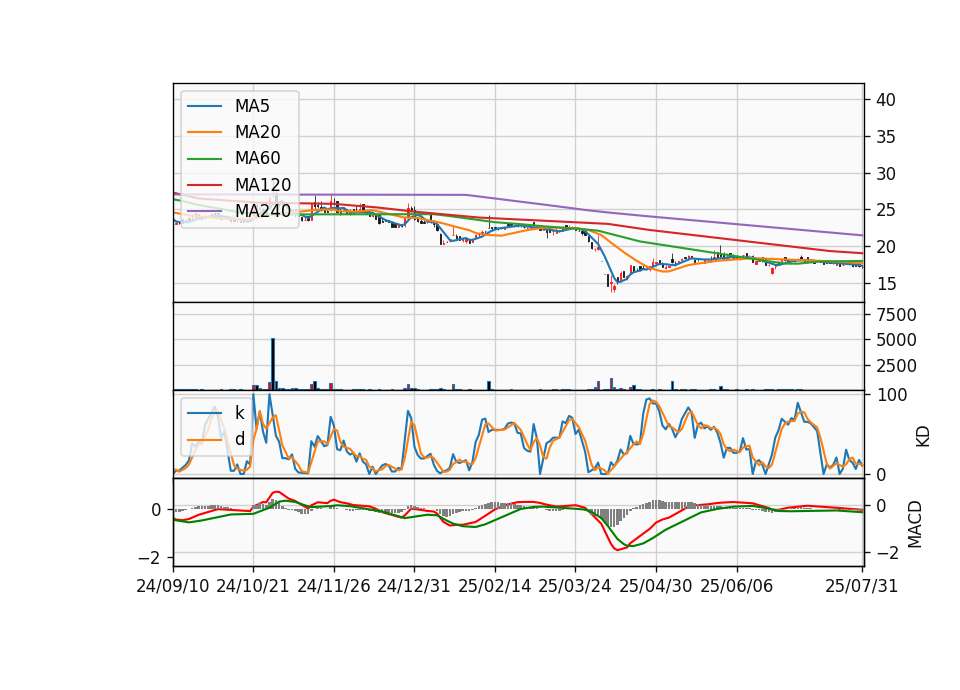Click the price axis value 25
Image resolution: width=960 pixels, height=690 pixels.
pos(885,210)
